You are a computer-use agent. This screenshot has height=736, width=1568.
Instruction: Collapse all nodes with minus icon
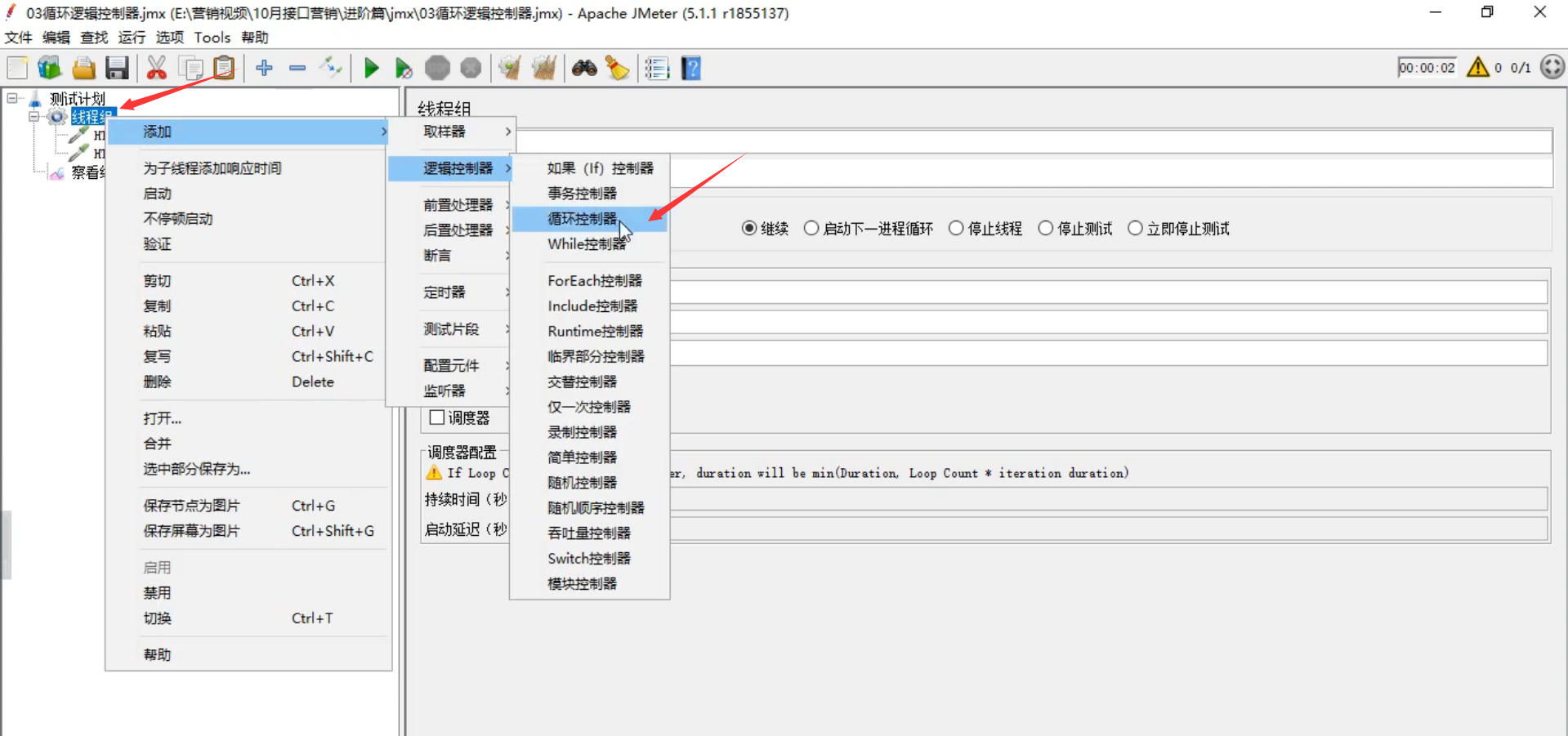297,68
